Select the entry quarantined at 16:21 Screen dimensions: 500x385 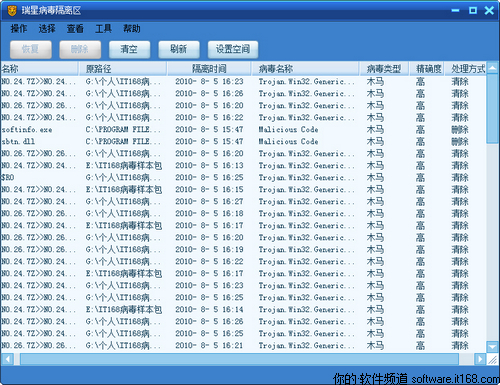click(243, 345)
